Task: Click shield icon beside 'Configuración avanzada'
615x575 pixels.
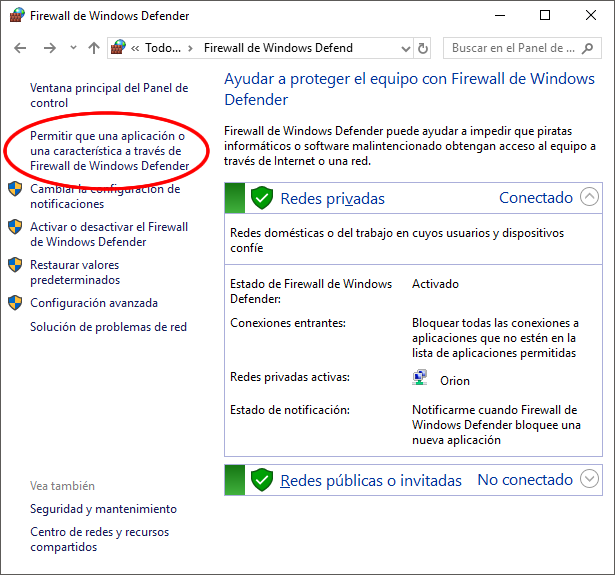Action: (15, 303)
